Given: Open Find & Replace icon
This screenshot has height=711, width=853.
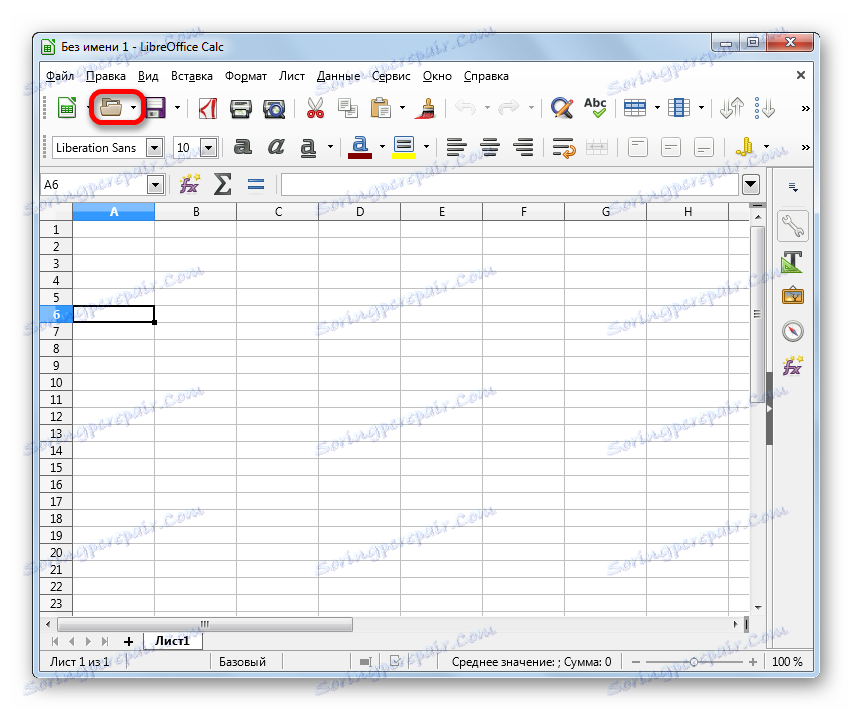Looking at the screenshot, I should (x=561, y=108).
